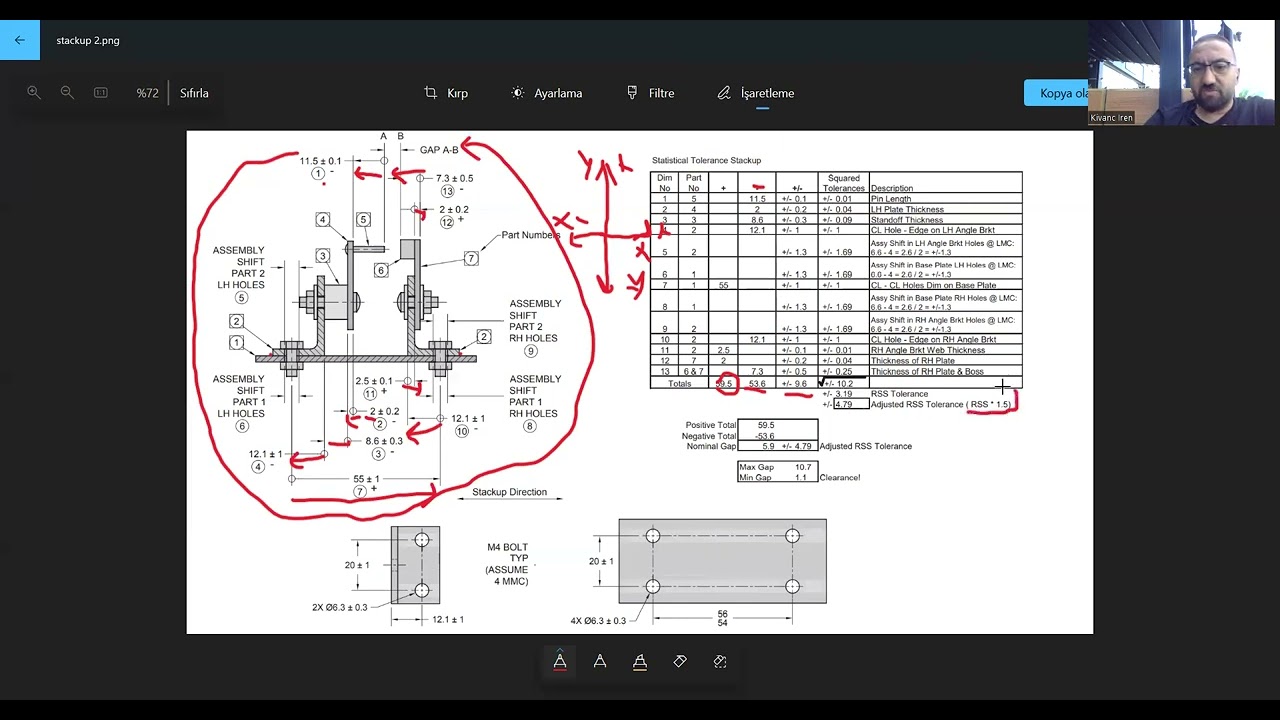Open the Kırp crop tab
This screenshot has height=720, width=1280.
point(446,93)
